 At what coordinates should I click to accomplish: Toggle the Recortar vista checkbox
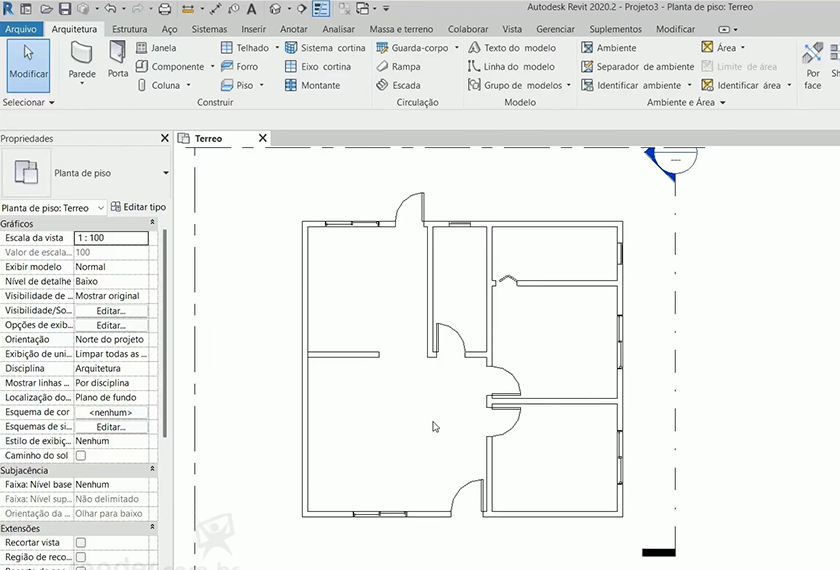[81, 542]
